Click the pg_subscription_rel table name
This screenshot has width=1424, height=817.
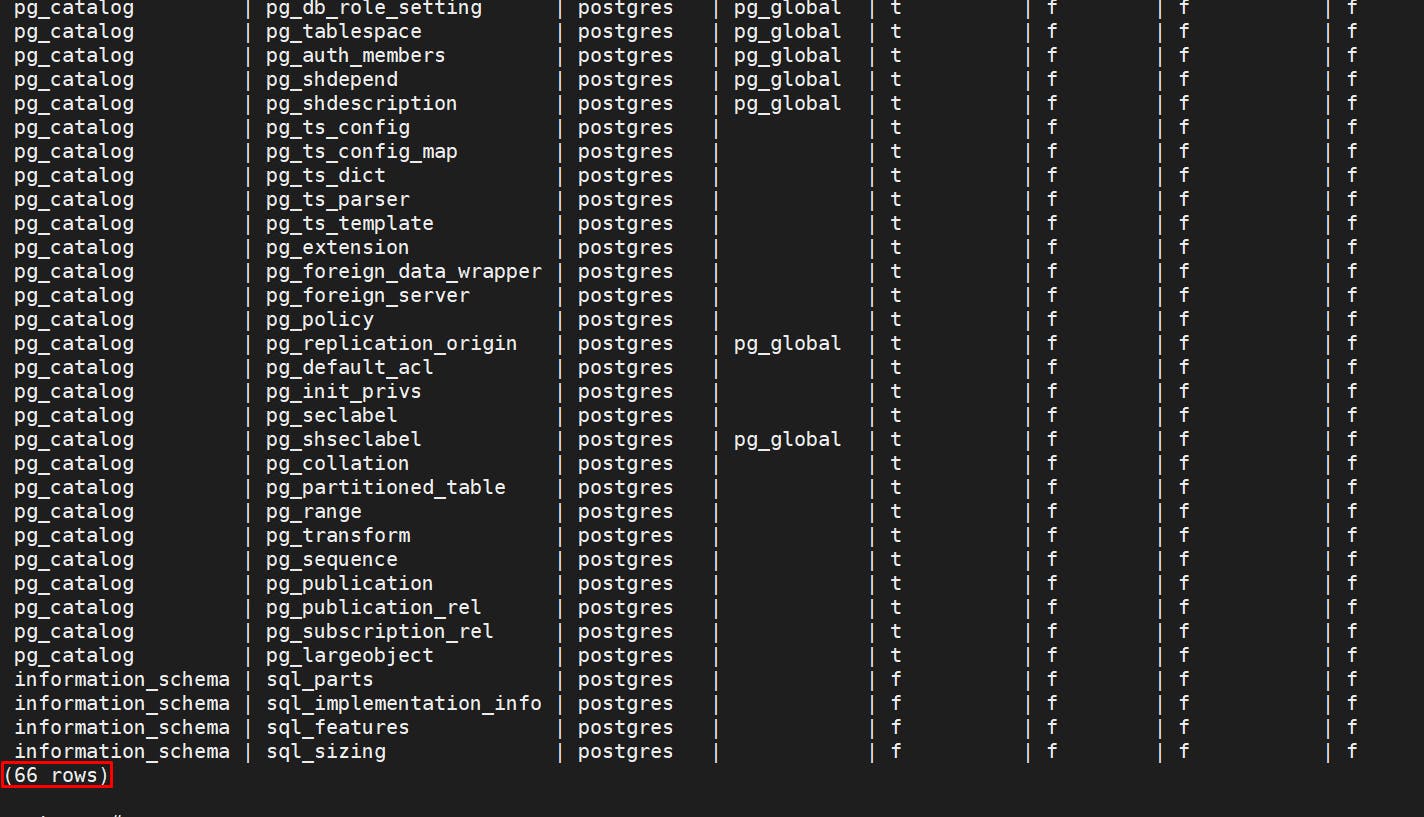point(379,631)
